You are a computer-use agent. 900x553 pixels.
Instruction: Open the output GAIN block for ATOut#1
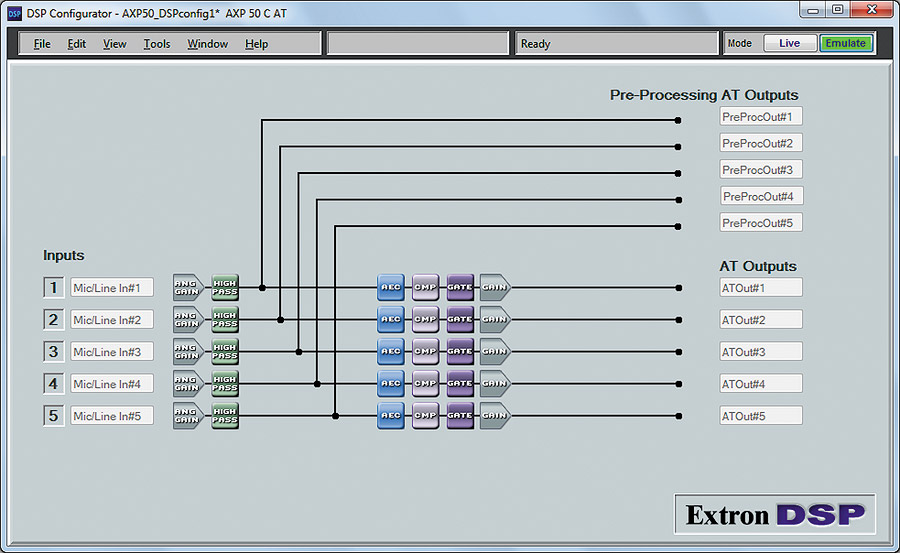495,288
